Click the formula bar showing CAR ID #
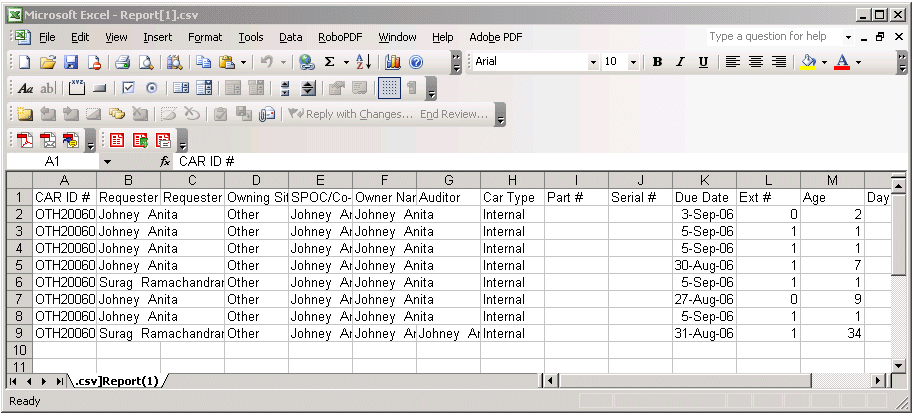 (x=541, y=162)
